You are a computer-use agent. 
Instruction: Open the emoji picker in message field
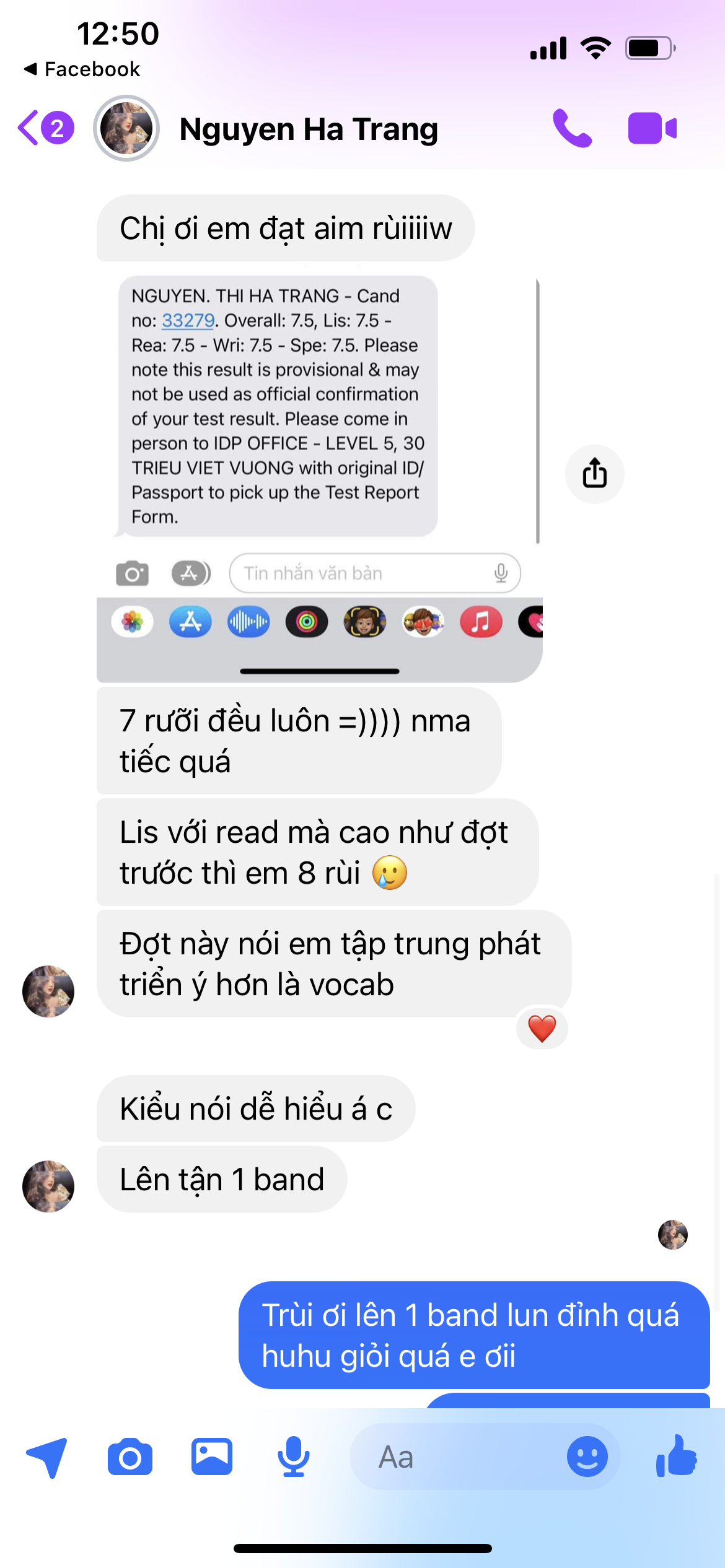coord(587,1457)
